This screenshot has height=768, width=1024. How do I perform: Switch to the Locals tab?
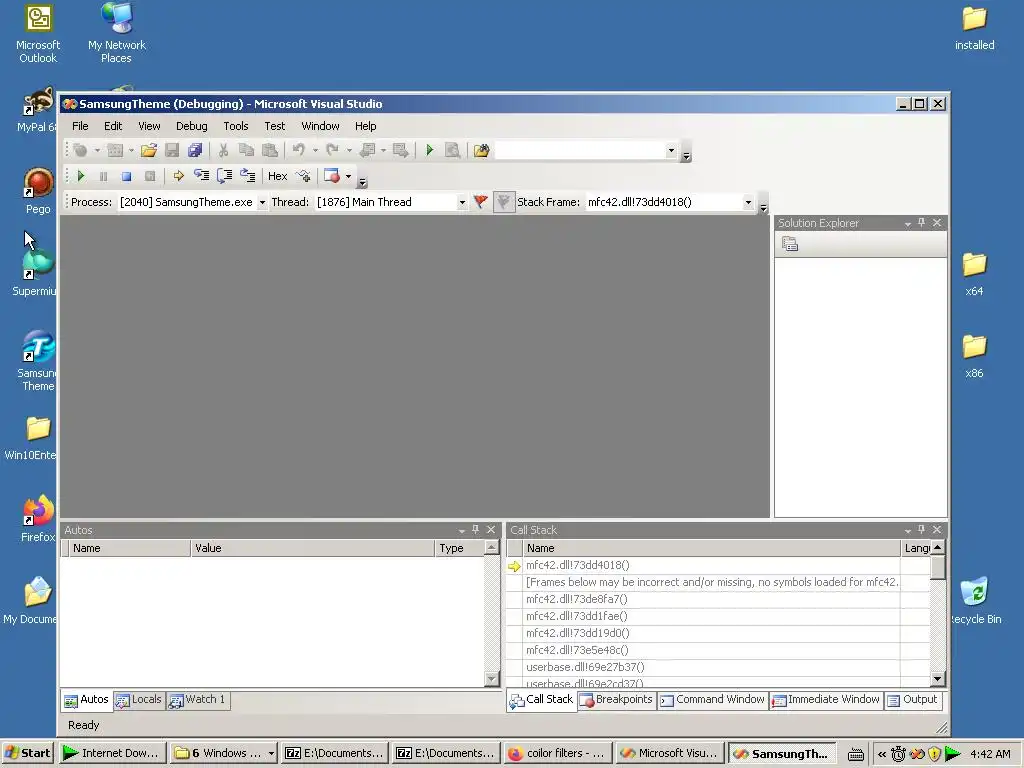[138, 700]
